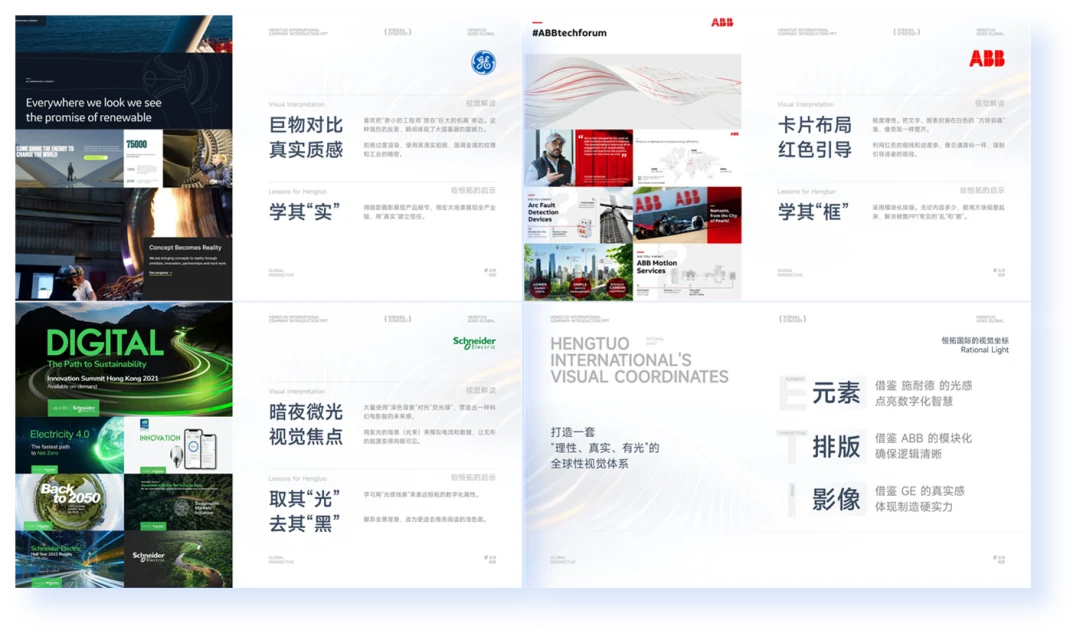The width and height of the screenshot is (1080, 637).
Task: Click 确保逻辑清晰 under the ABB line
Action: [908, 454]
